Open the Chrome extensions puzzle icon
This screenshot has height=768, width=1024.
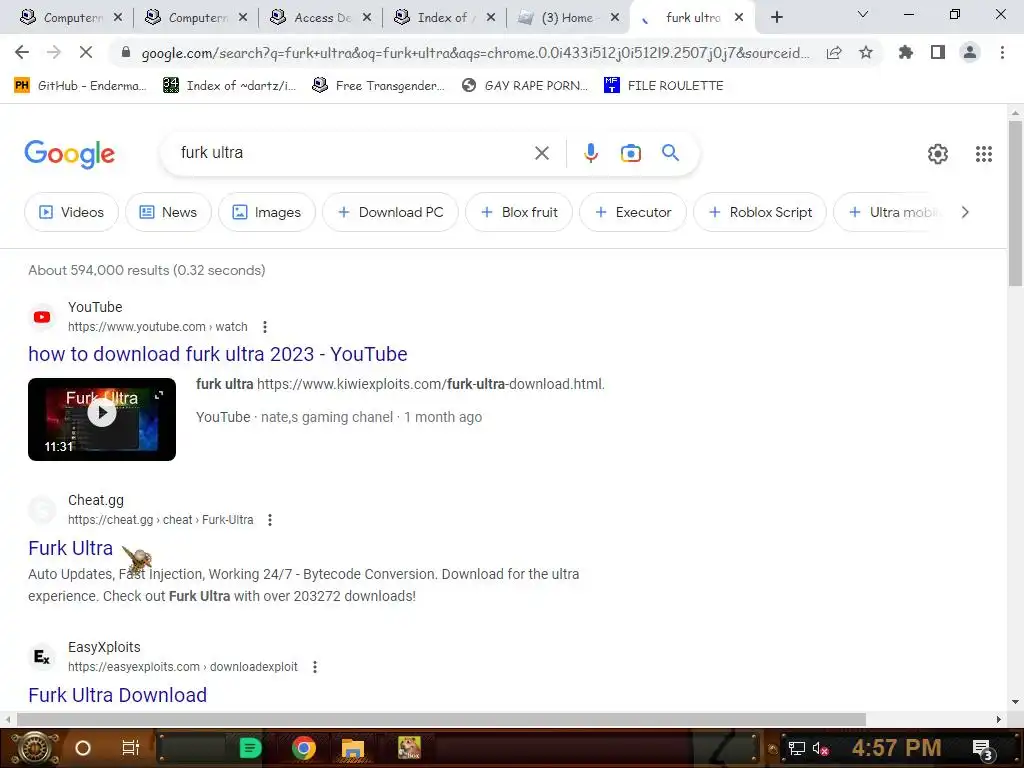(905, 52)
